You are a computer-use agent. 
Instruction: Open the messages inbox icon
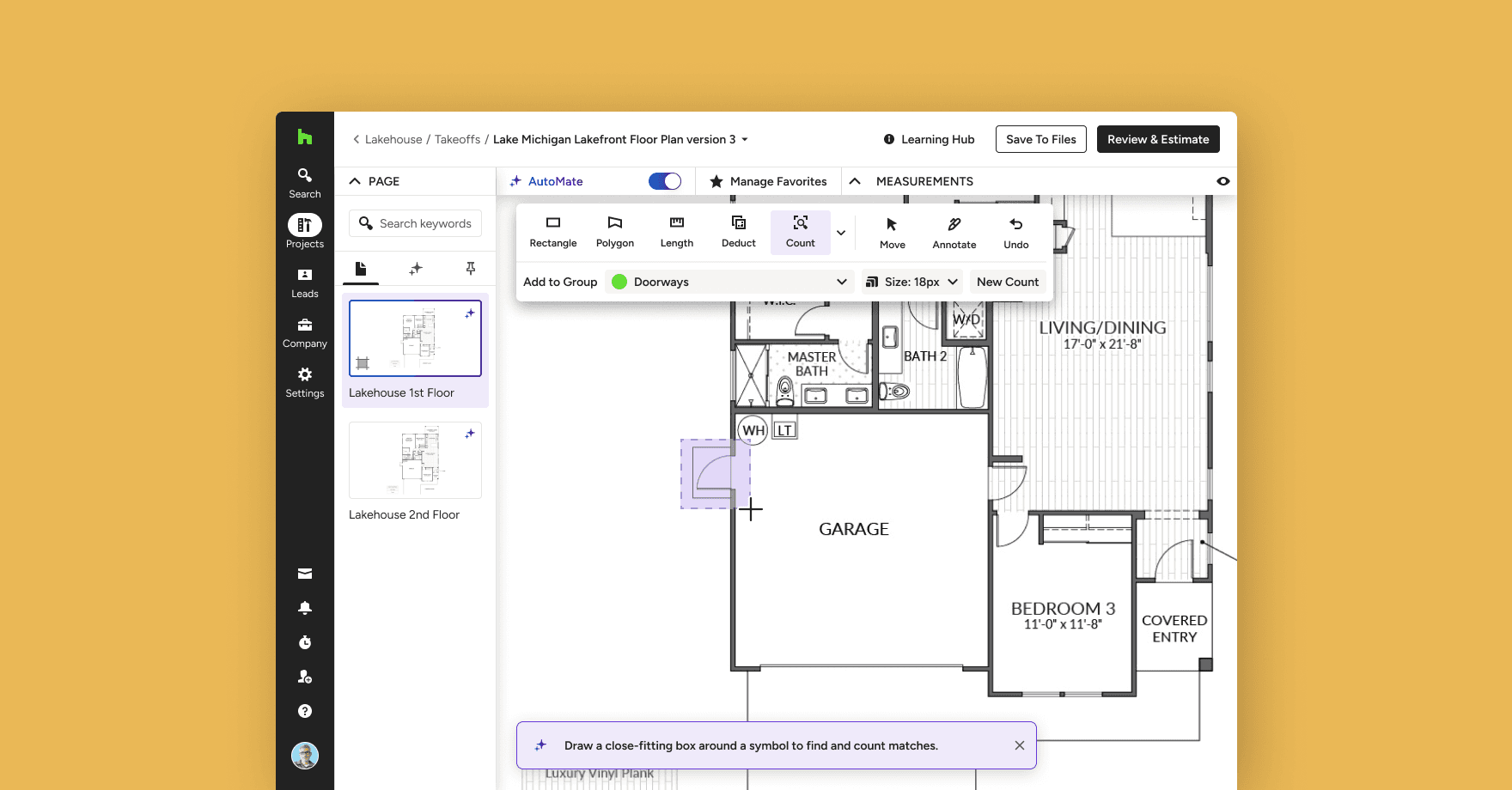click(305, 574)
